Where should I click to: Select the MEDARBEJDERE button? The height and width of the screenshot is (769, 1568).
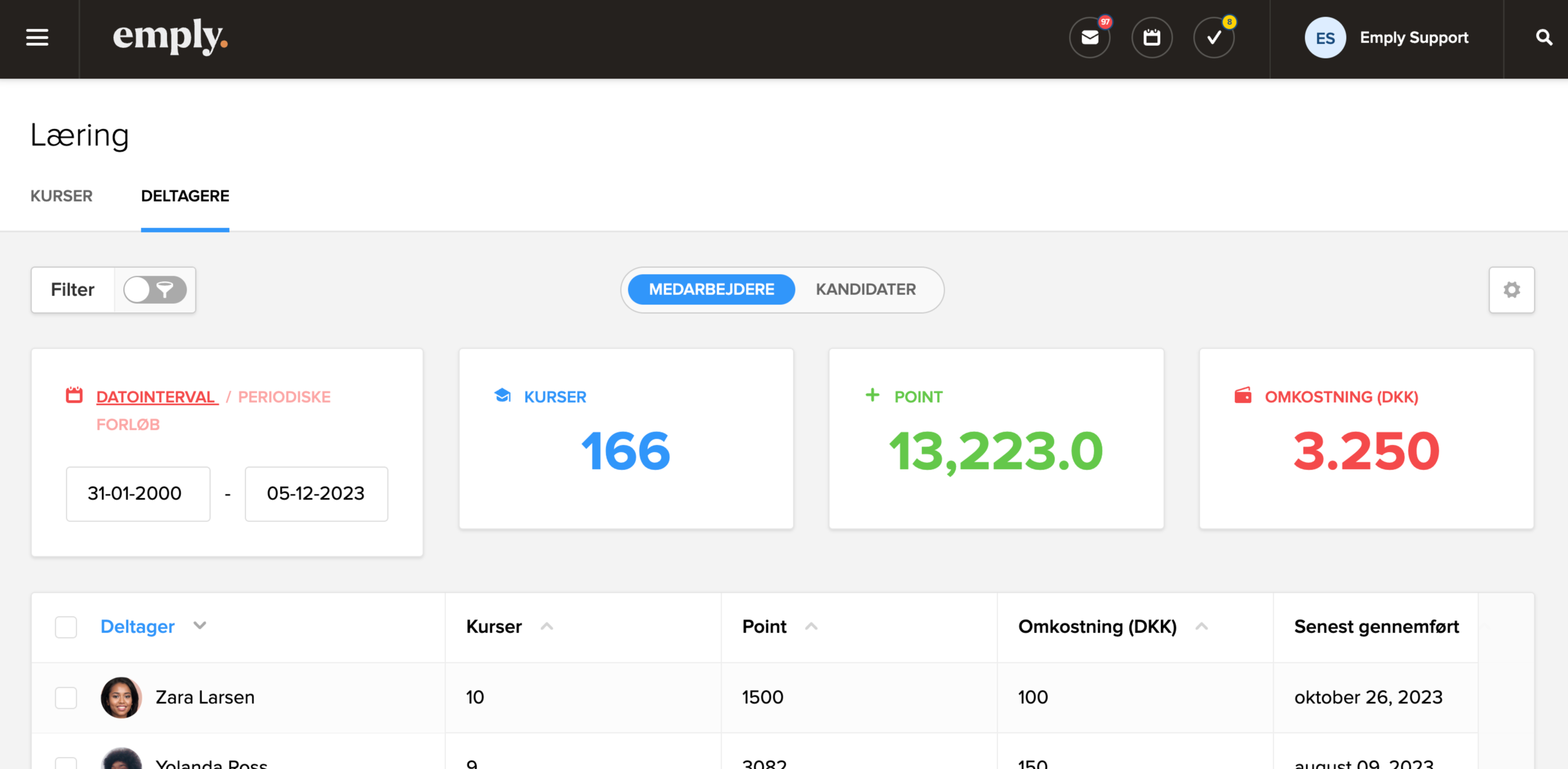point(711,290)
